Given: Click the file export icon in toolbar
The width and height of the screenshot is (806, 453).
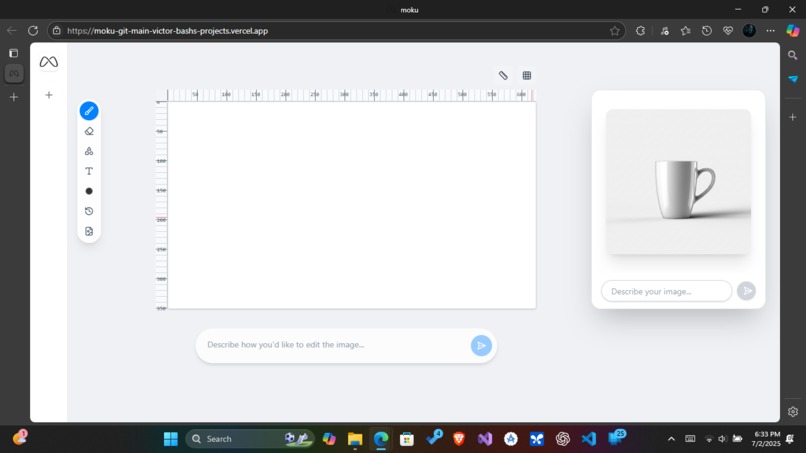Looking at the screenshot, I should (89, 231).
